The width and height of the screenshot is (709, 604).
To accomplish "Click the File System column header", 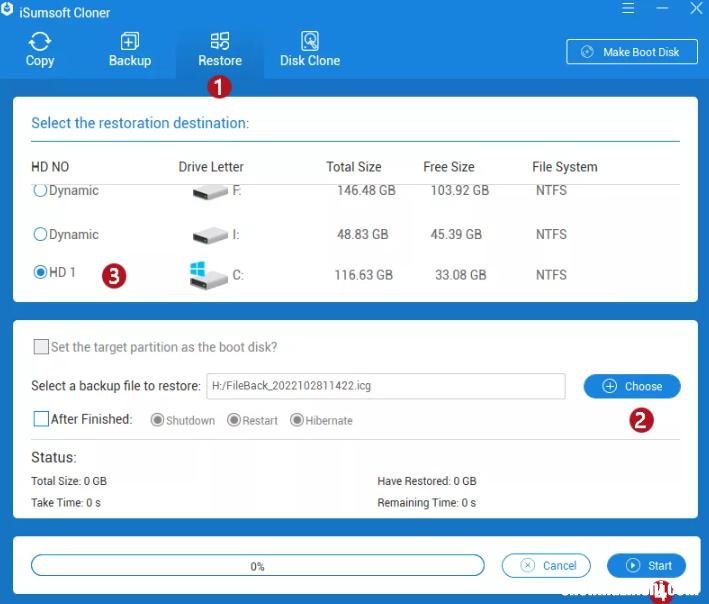I will click(x=565, y=167).
